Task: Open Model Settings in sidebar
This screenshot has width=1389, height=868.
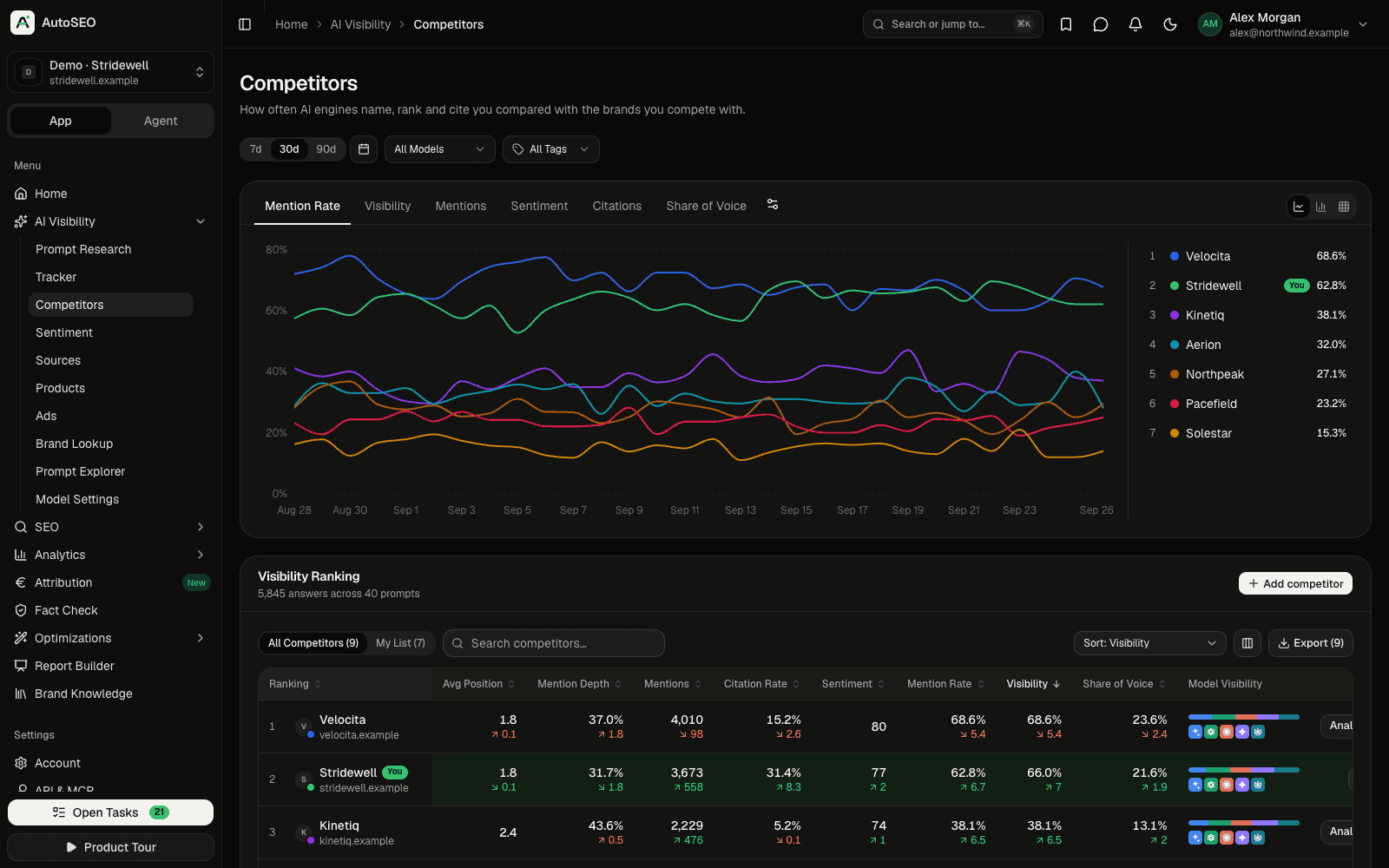Action: (x=111, y=499)
